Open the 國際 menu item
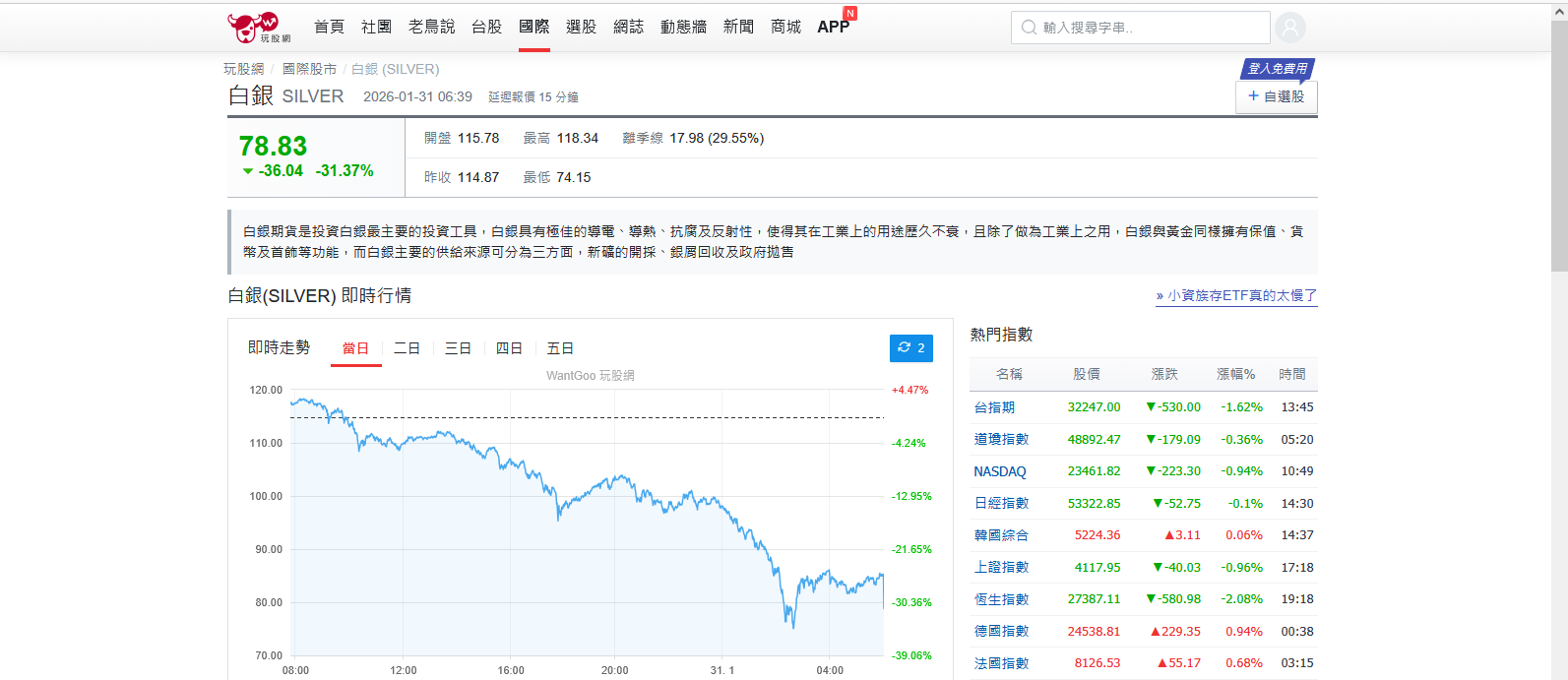The height and width of the screenshot is (680, 1568). point(533,27)
